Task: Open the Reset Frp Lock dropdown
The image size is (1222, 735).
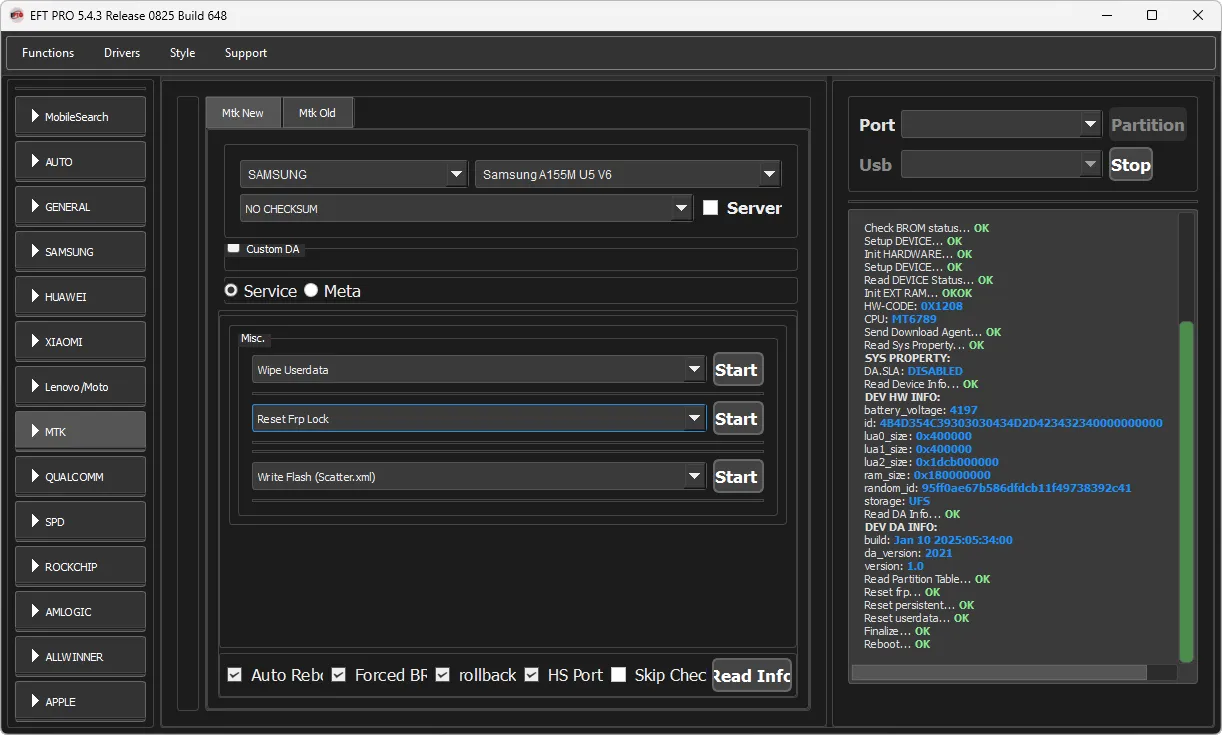Action: (694, 418)
